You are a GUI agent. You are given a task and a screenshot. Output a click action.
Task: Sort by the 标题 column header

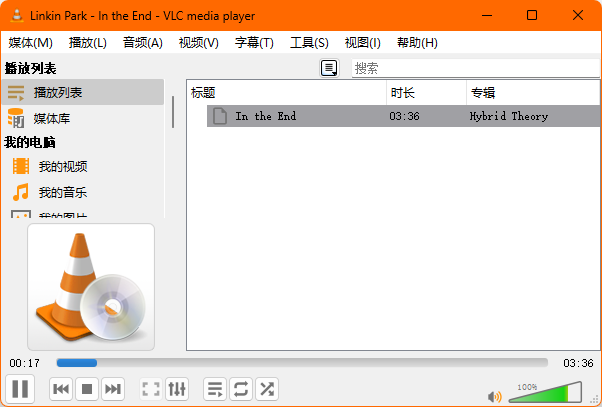click(x=286, y=93)
